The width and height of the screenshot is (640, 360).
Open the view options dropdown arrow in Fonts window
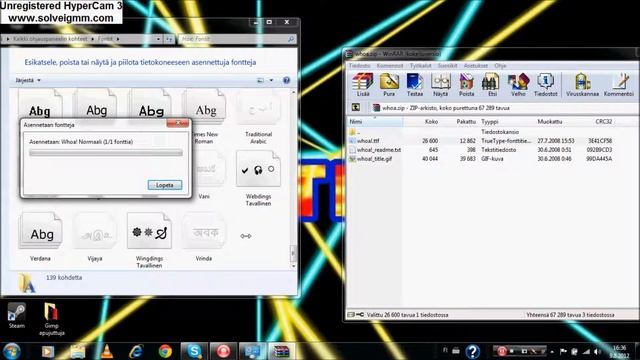pyautogui.click(x=271, y=80)
